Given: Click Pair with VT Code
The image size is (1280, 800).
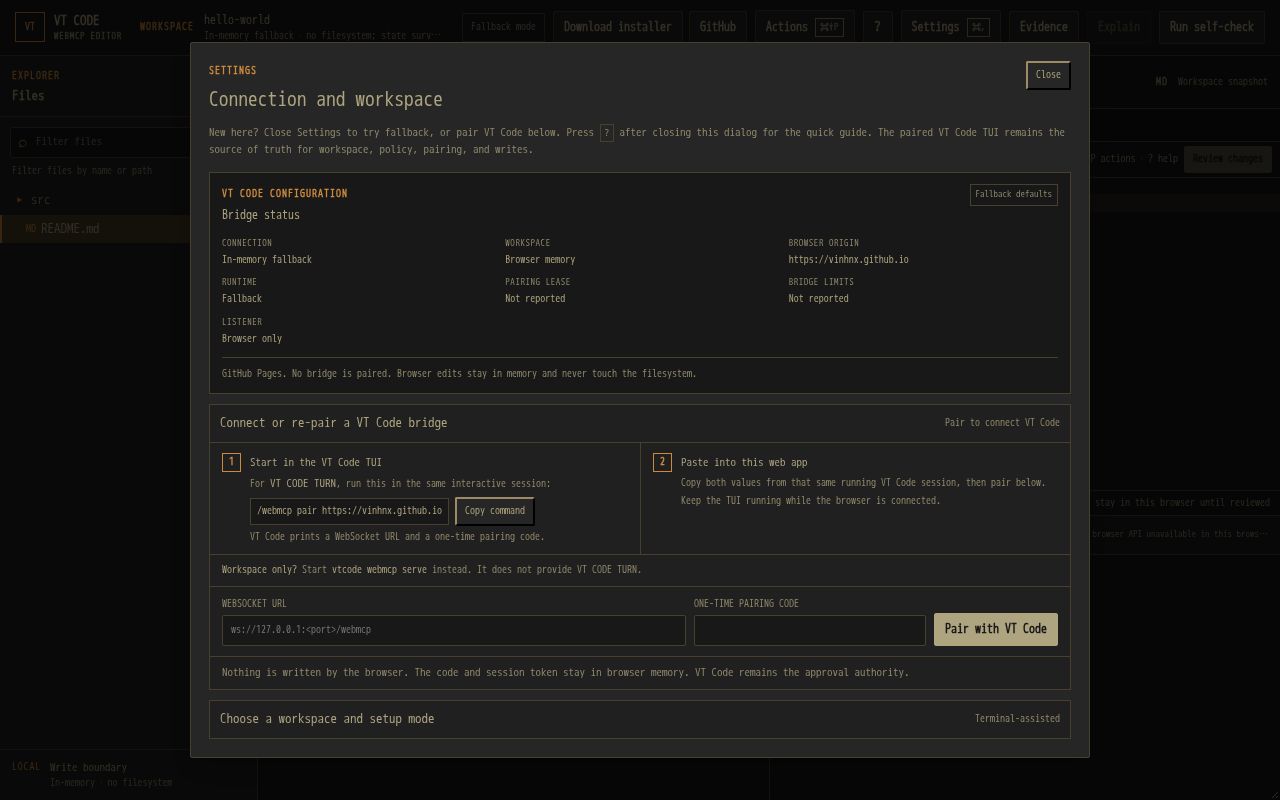Looking at the screenshot, I should (996, 629).
